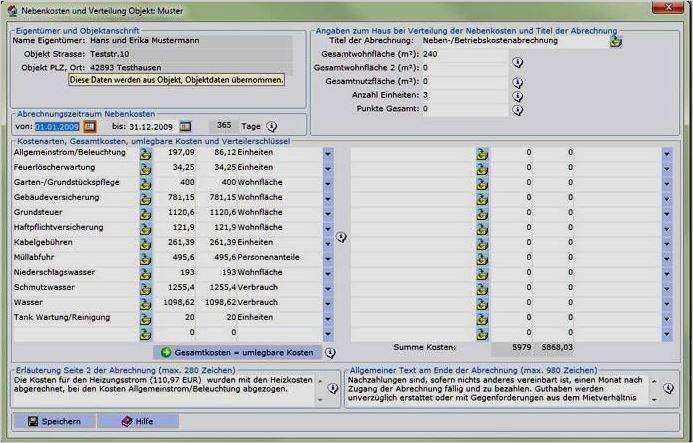
Task: Click the Speichern button
Action: [54, 421]
